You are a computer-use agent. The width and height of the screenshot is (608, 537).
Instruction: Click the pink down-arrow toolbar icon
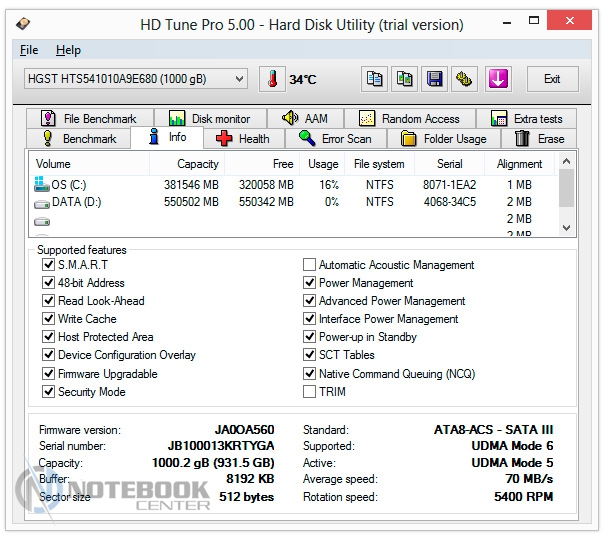click(x=499, y=79)
